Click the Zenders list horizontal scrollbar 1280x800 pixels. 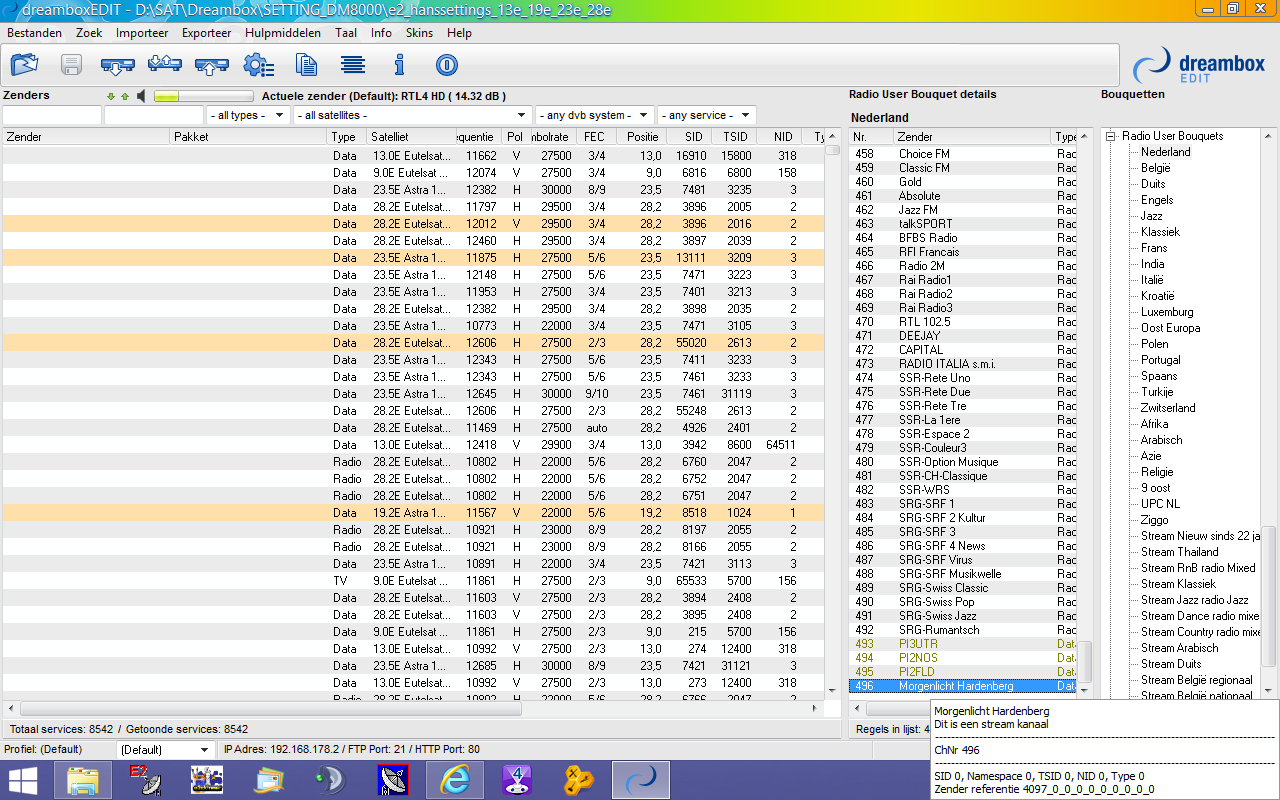[413, 707]
